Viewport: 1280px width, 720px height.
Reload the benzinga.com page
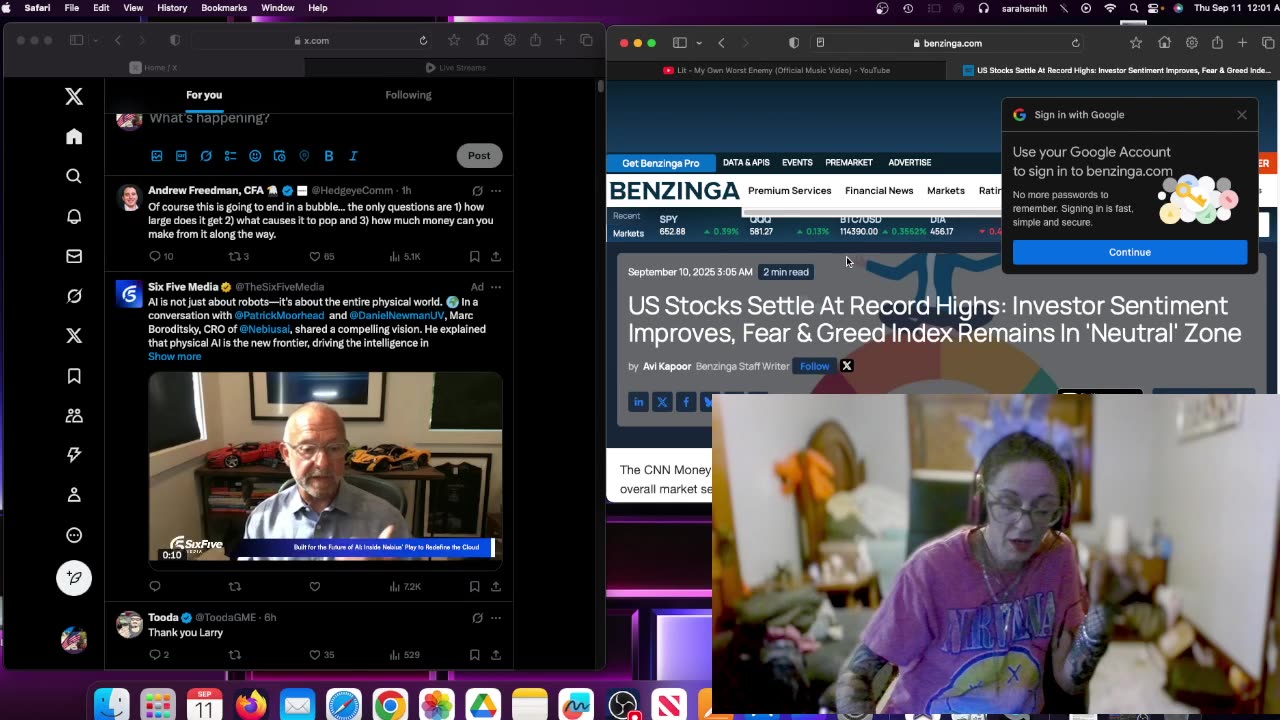pos(1076,43)
